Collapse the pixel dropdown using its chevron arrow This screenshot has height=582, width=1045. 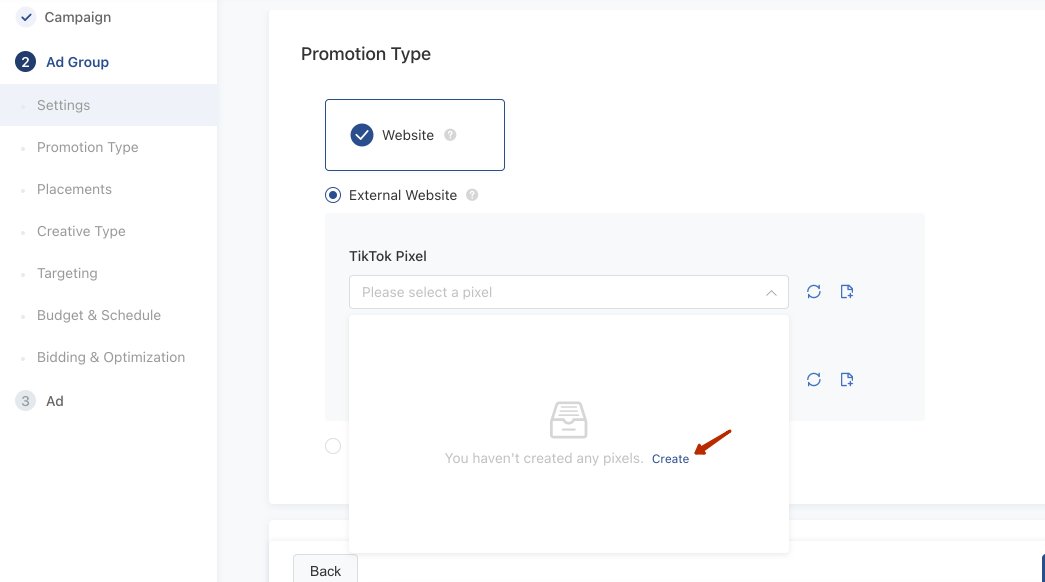(x=771, y=293)
